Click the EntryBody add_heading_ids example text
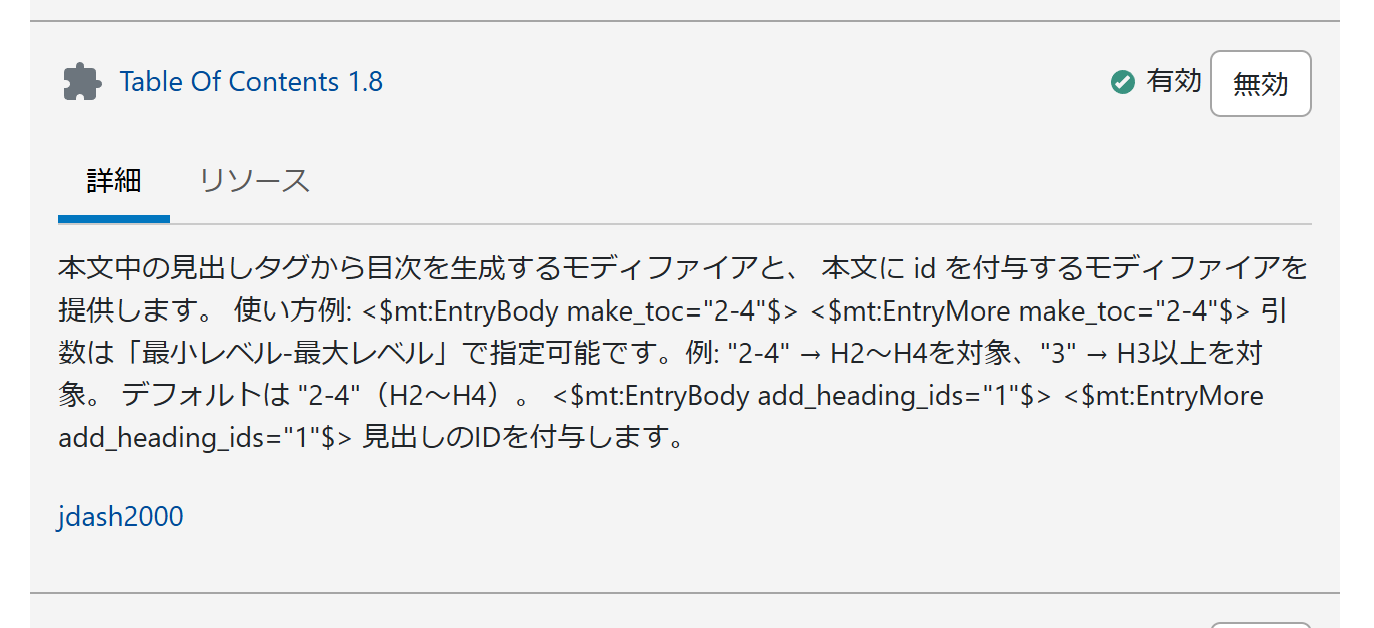This screenshot has width=1374, height=628. click(x=801, y=396)
